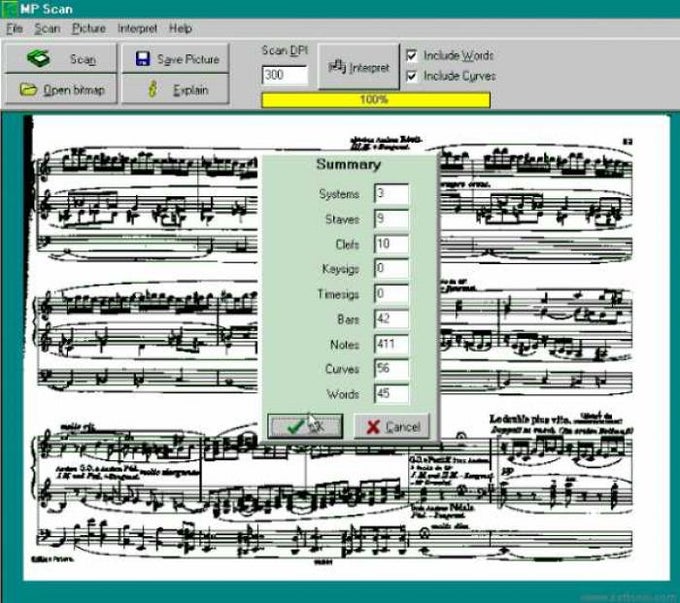Open the Scan menu
This screenshot has width=680, height=603.
click(47, 29)
